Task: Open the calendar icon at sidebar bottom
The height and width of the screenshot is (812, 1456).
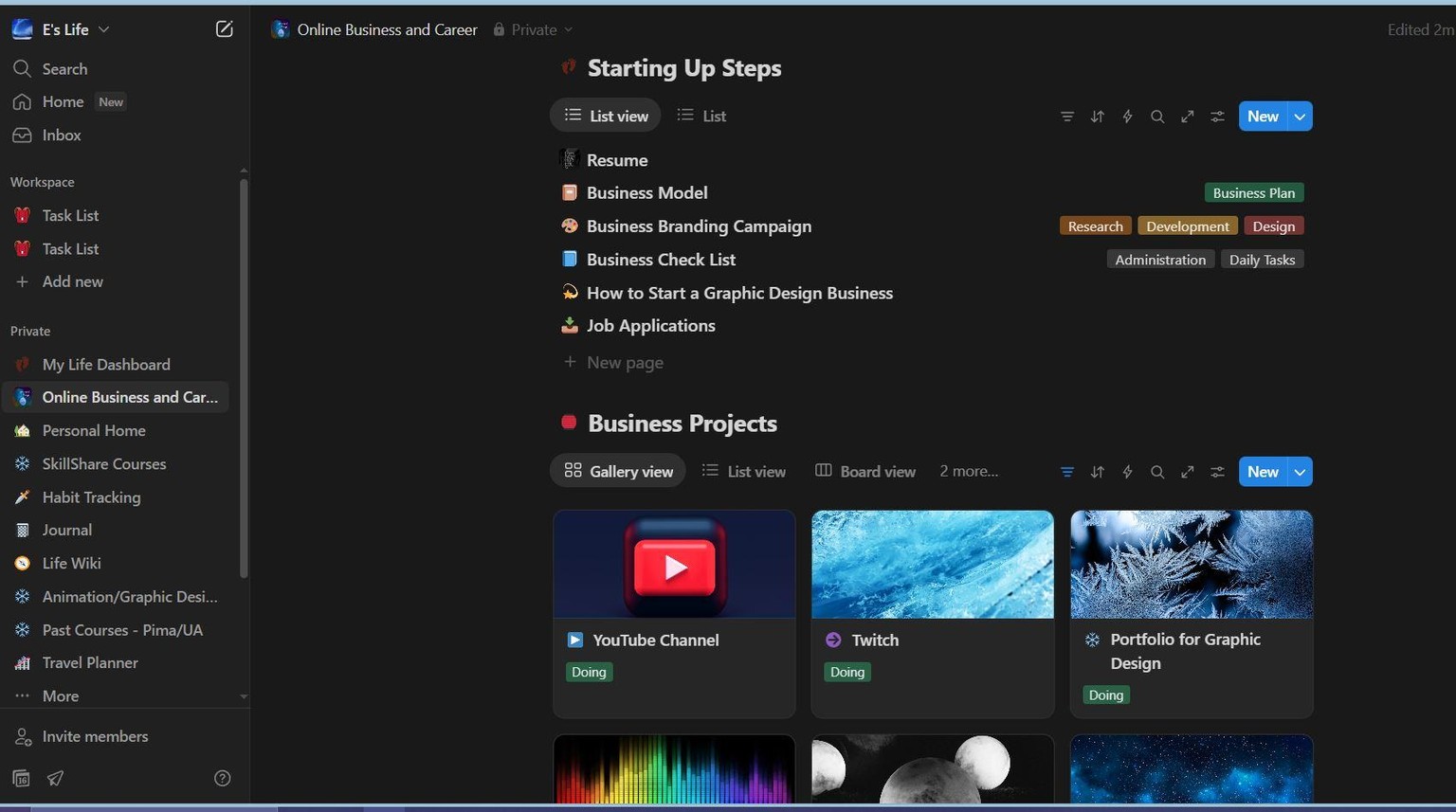Action: coord(22,779)
